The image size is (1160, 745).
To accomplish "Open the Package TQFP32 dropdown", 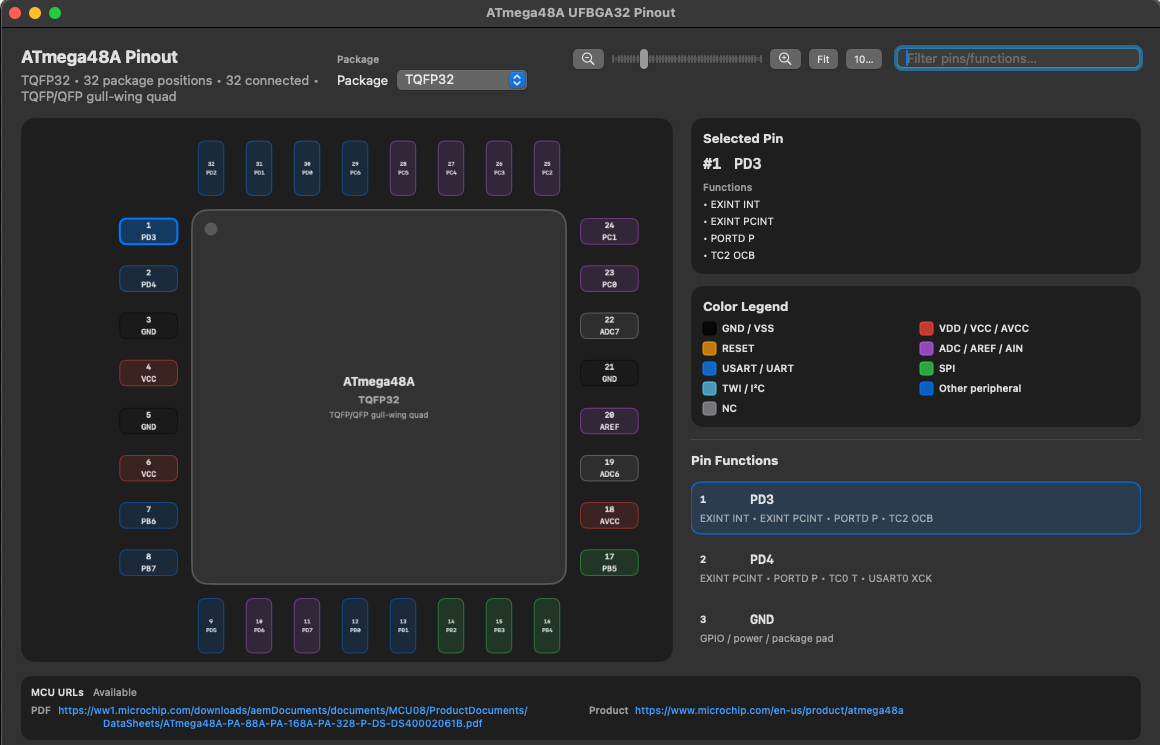I will [462, 80].
